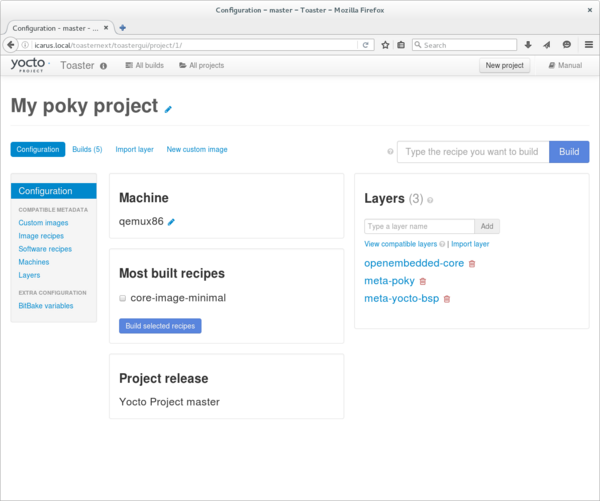Reload the page in Firefox
Viewport: 600px width, 501px height.
(365, 45)
